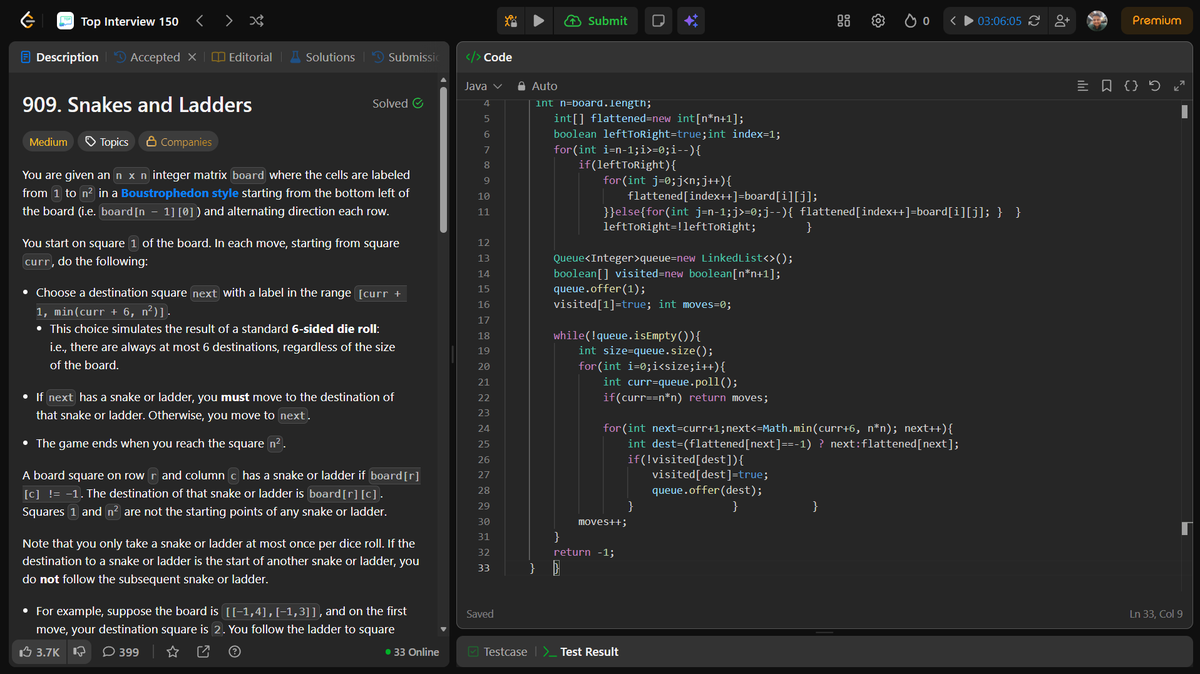Click the Saved status text
The width and height of the screenshot is (1200, 674).
tap(480, 614)
